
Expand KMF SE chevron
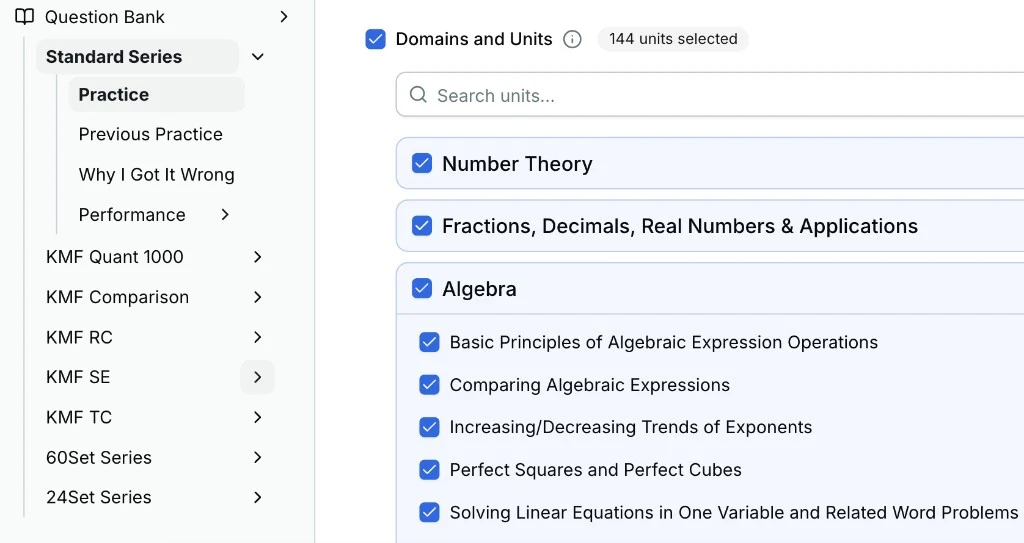coord(257,377)
